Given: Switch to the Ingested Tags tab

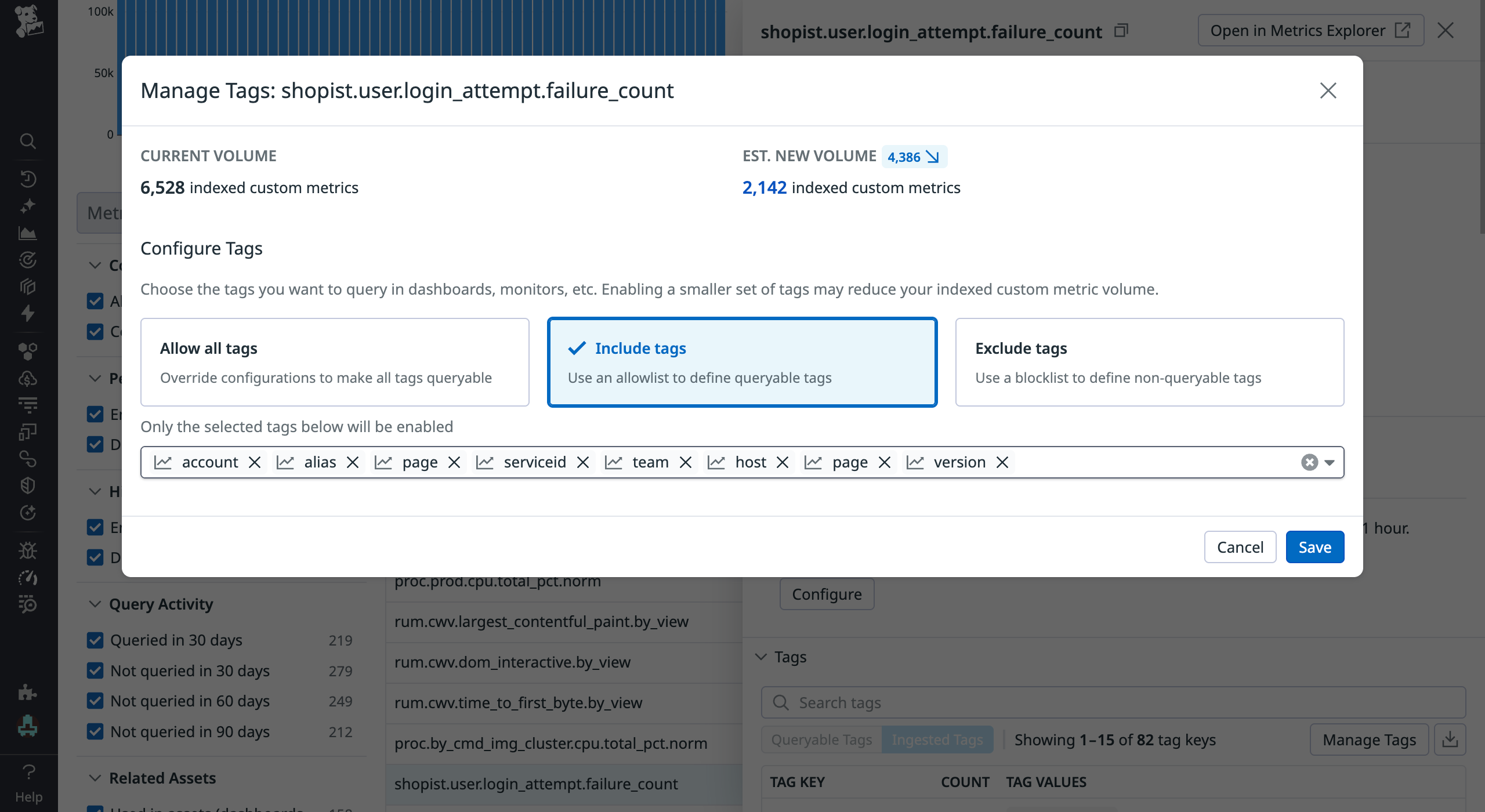Looking at the screenshot, I should click(937, 739).
